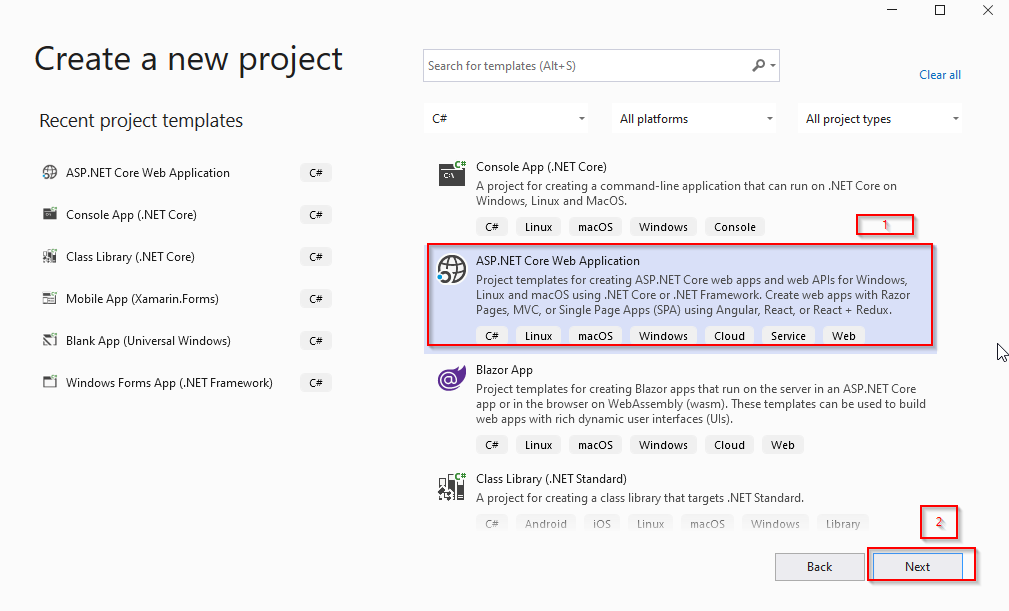
Task: Open the All project types dropdown
Action: (878, 118)
